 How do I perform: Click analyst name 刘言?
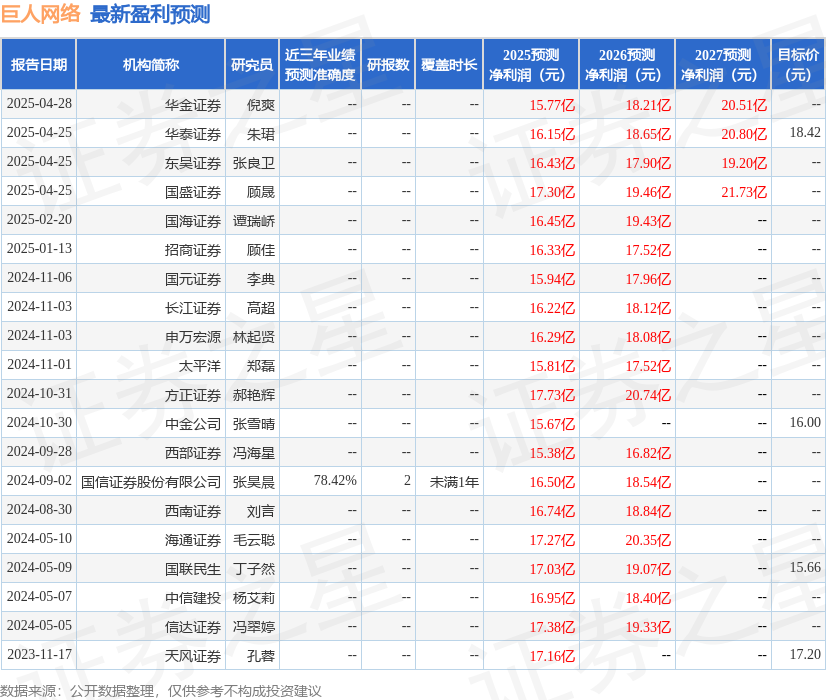coord(261,511)
